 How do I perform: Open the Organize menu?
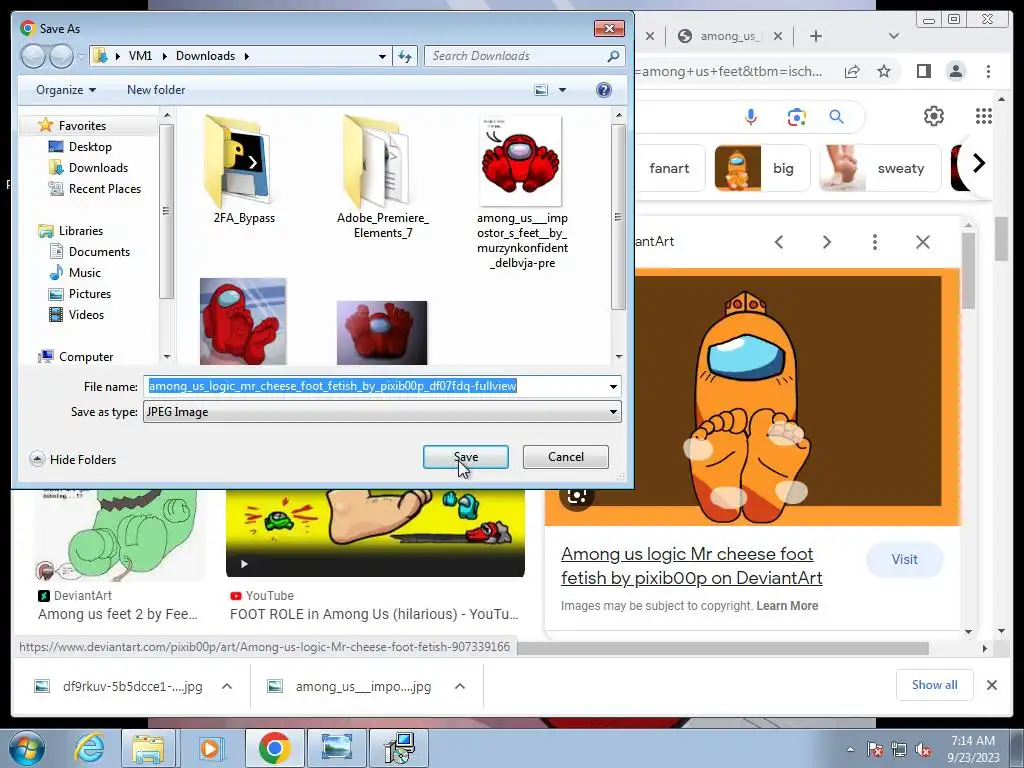point(66,90)
